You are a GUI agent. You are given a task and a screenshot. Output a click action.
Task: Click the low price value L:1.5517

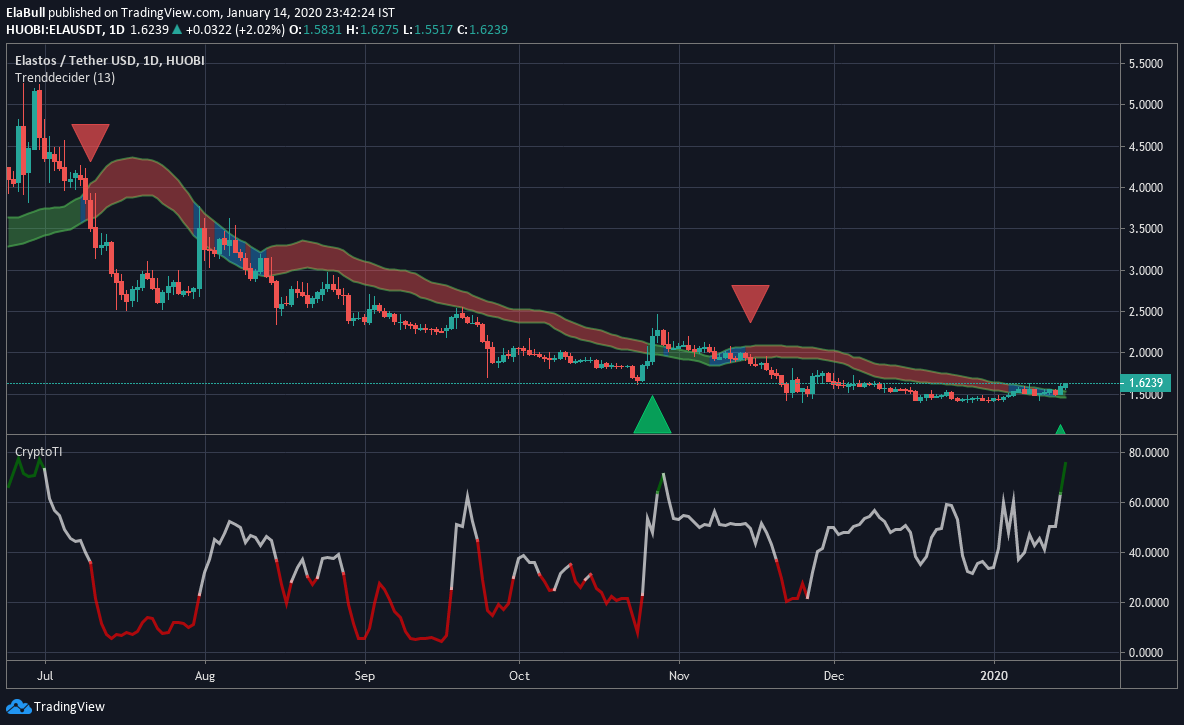(427, 29)
